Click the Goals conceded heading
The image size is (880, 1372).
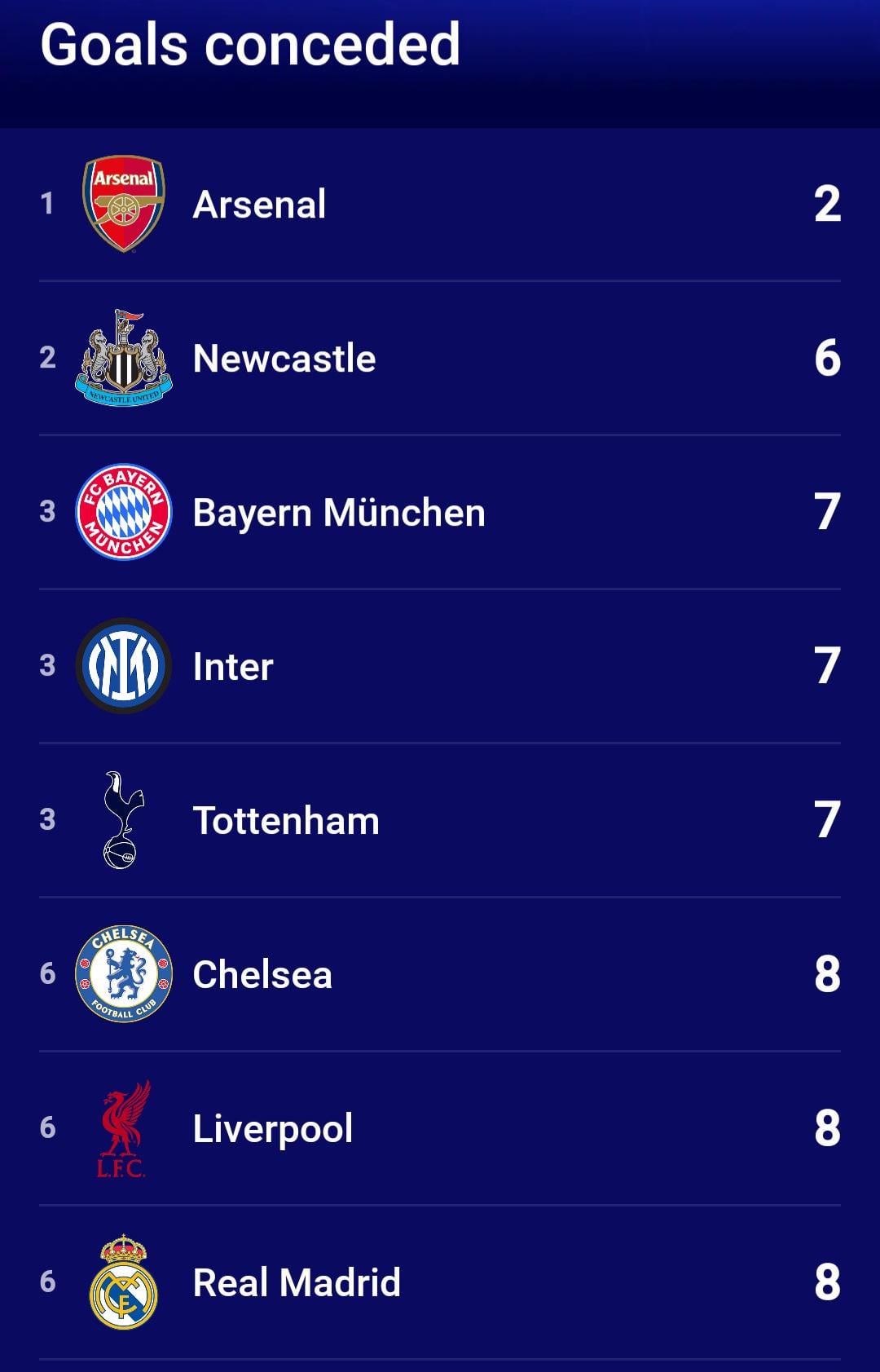tap(250, 44)
